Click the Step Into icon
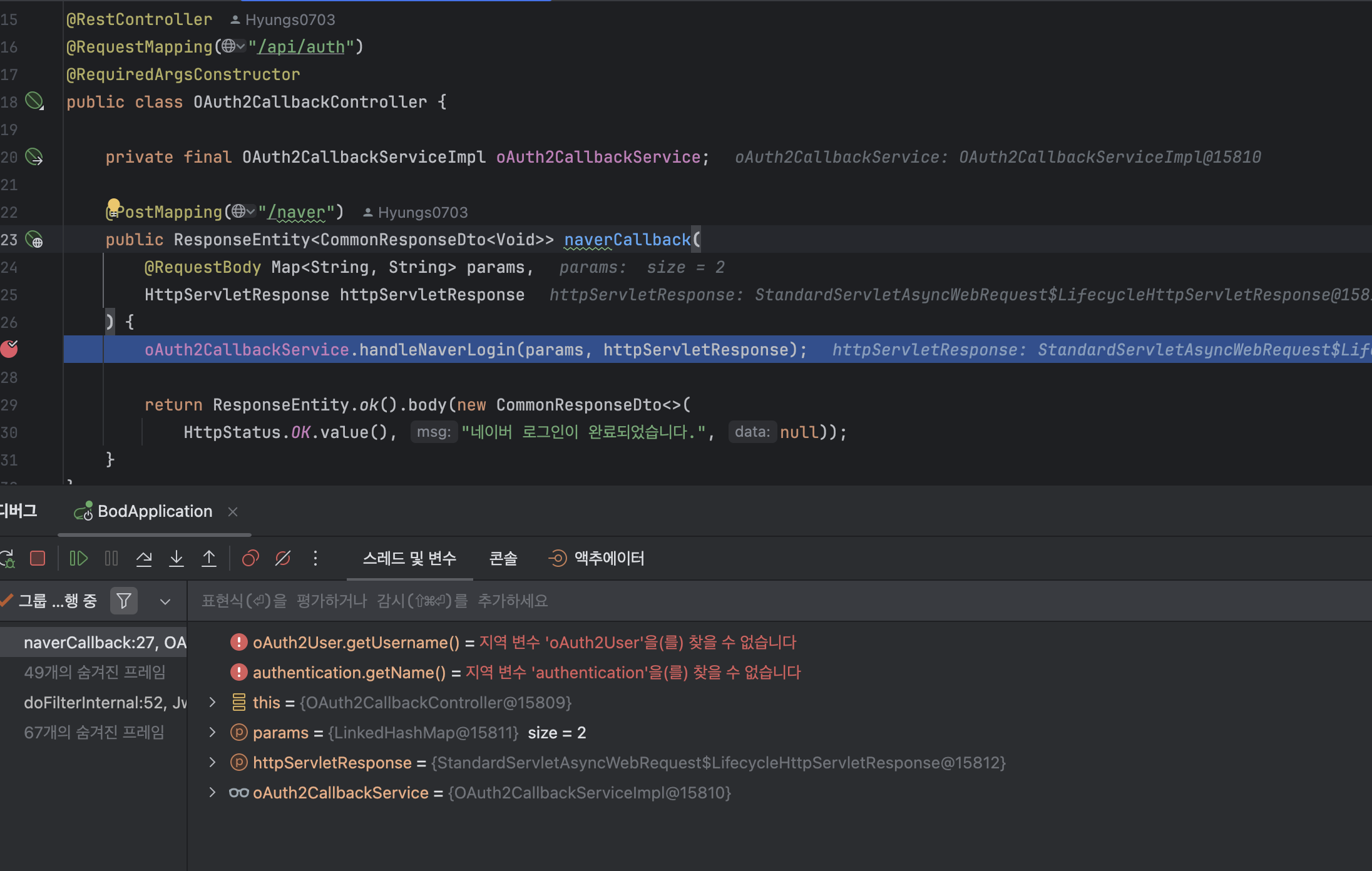 pos(177,558)
